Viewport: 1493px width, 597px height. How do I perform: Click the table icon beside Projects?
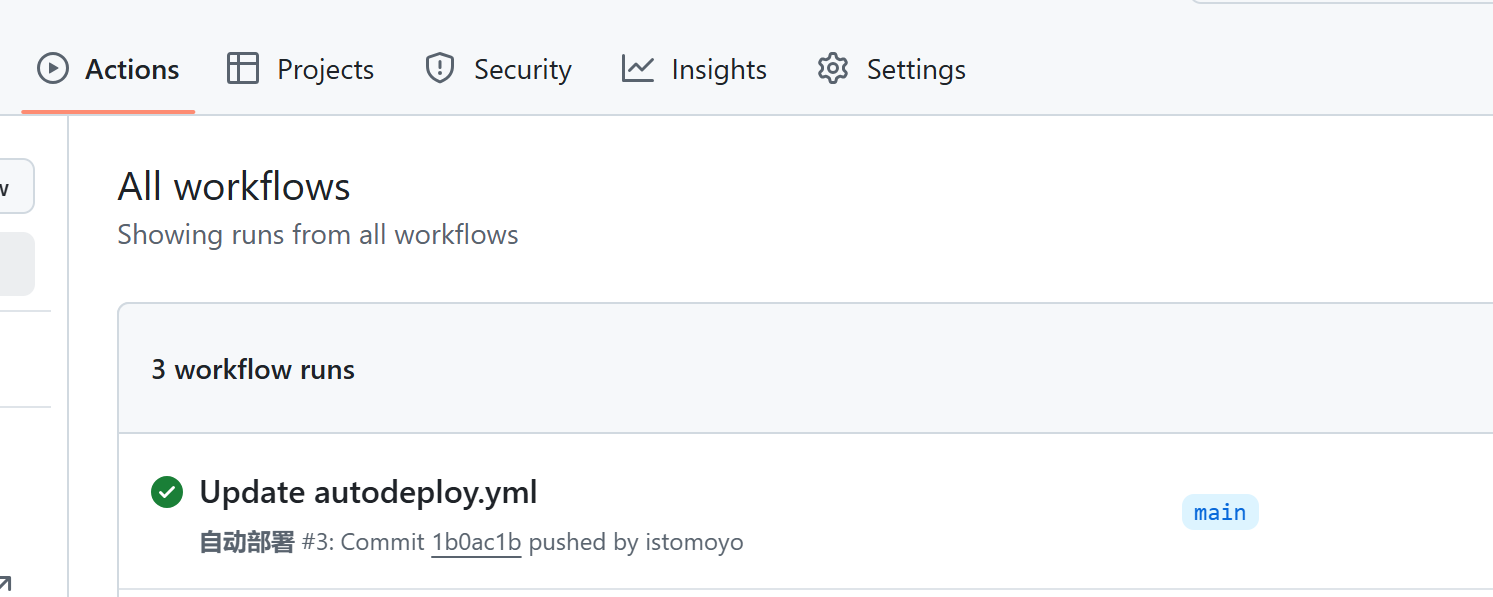click(x=243, y=69)
